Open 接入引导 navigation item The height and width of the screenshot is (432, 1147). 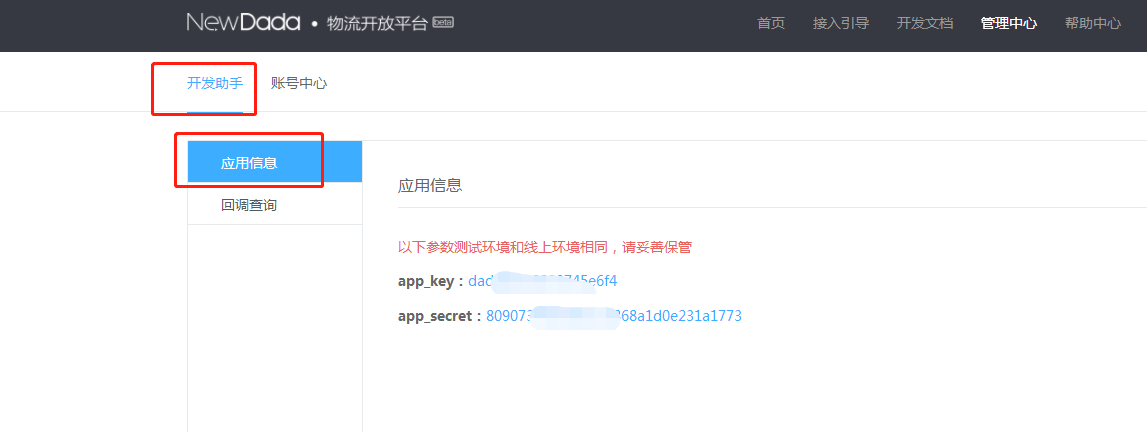point(840,23)
